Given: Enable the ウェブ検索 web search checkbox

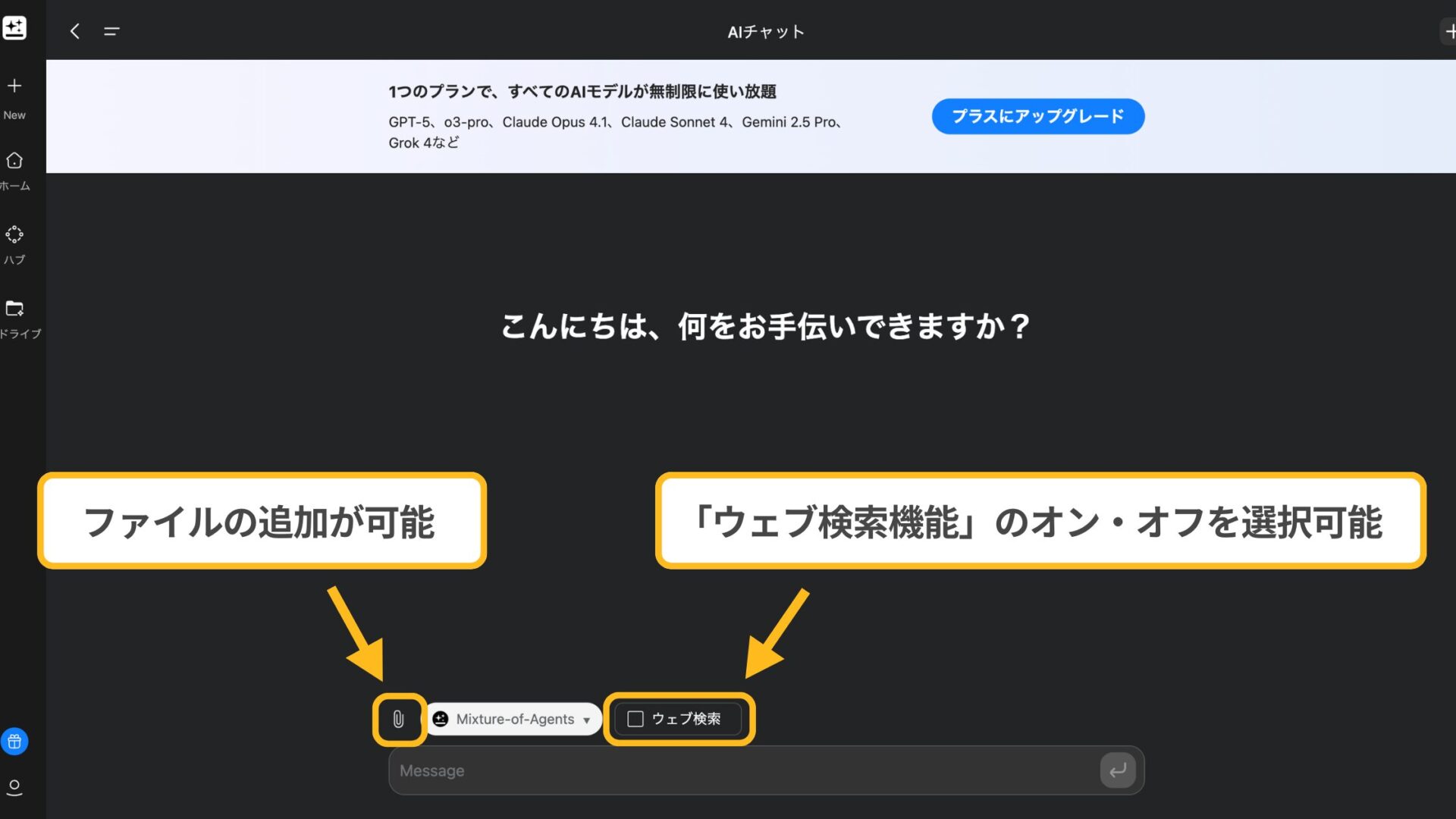Looking at the screenshot, I should pyautogui.click(x=634, y=719).
